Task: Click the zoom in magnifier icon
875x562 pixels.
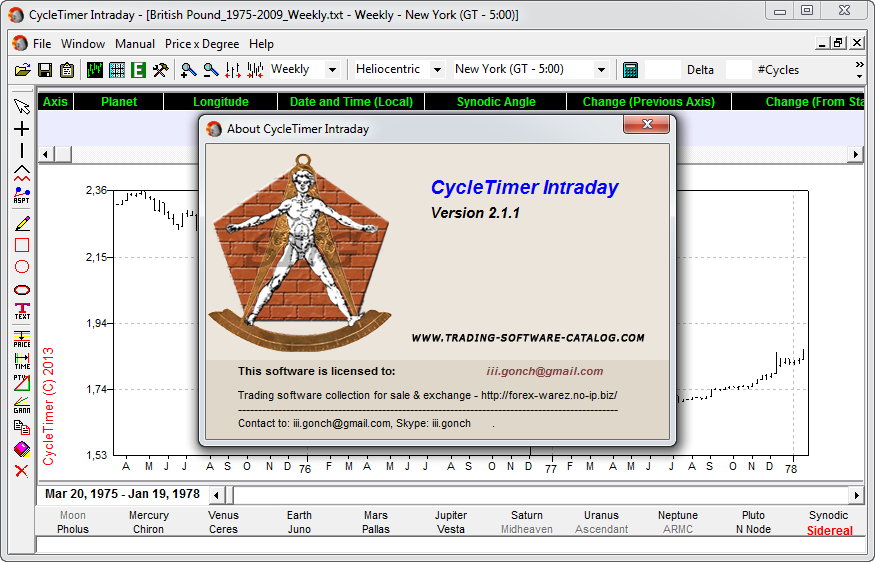Action: [188, 70]
